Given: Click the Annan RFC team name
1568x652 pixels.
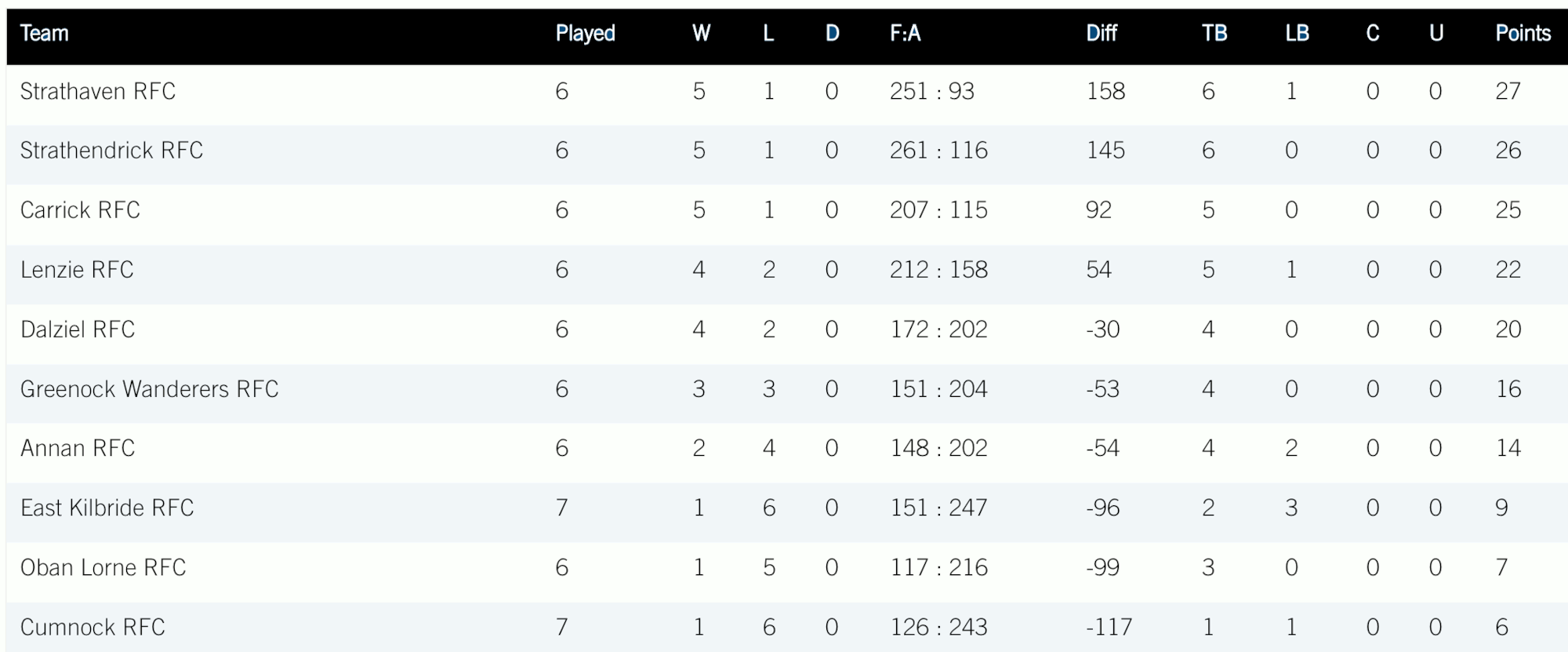Looking at the screenshot, I should coord(78,448).
